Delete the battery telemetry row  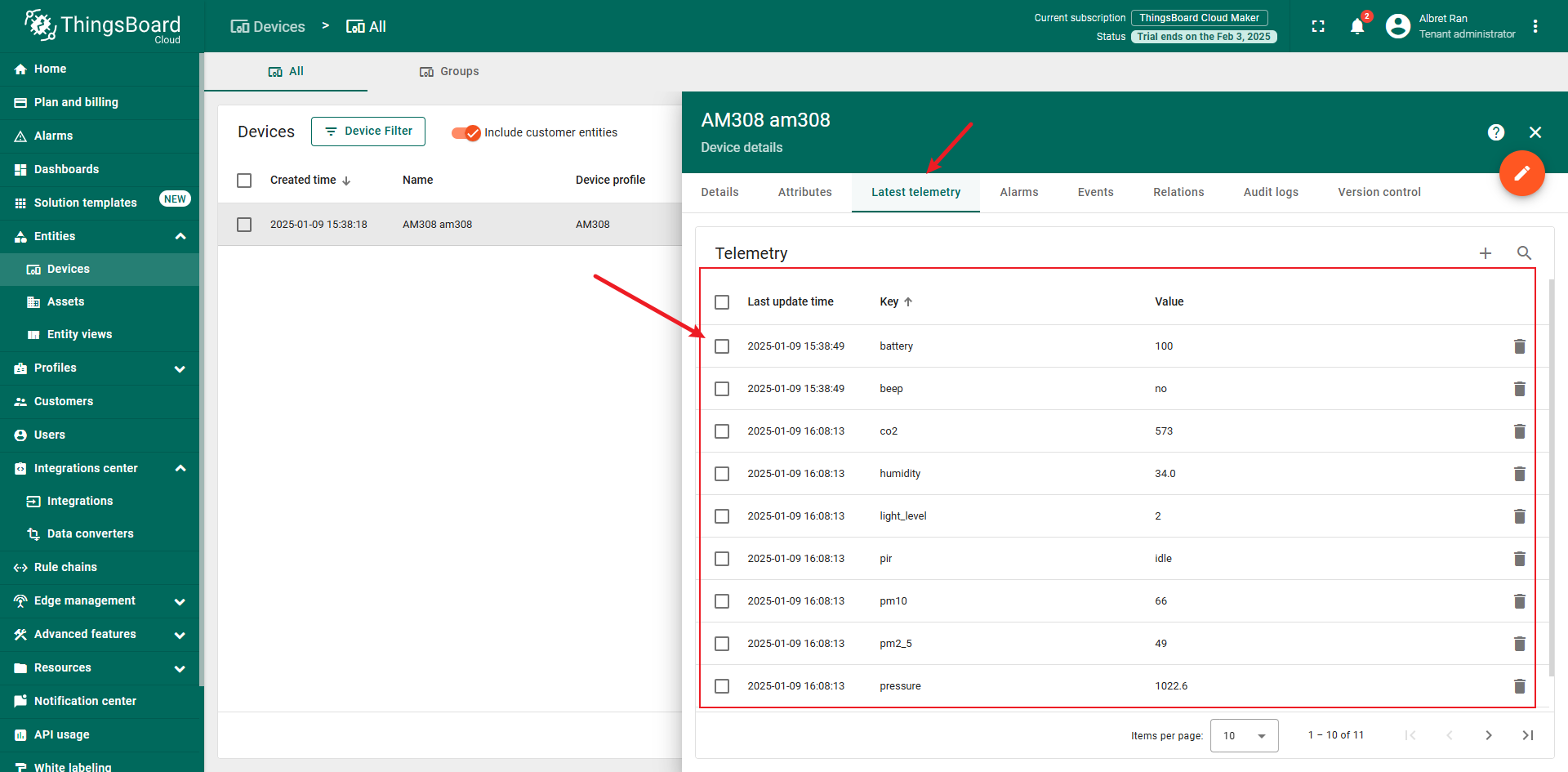pyautogui.click(x=1519, y=346)
